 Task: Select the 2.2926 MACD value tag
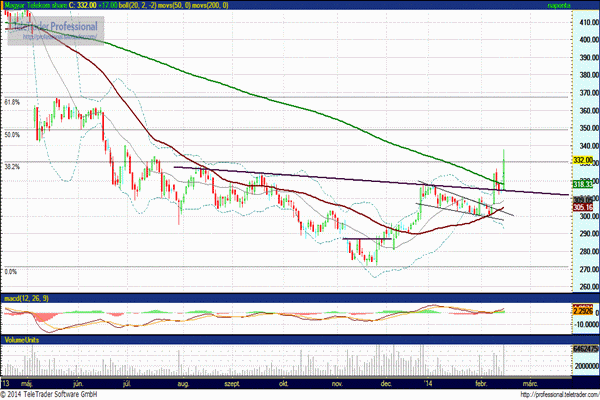pos(583,311)
